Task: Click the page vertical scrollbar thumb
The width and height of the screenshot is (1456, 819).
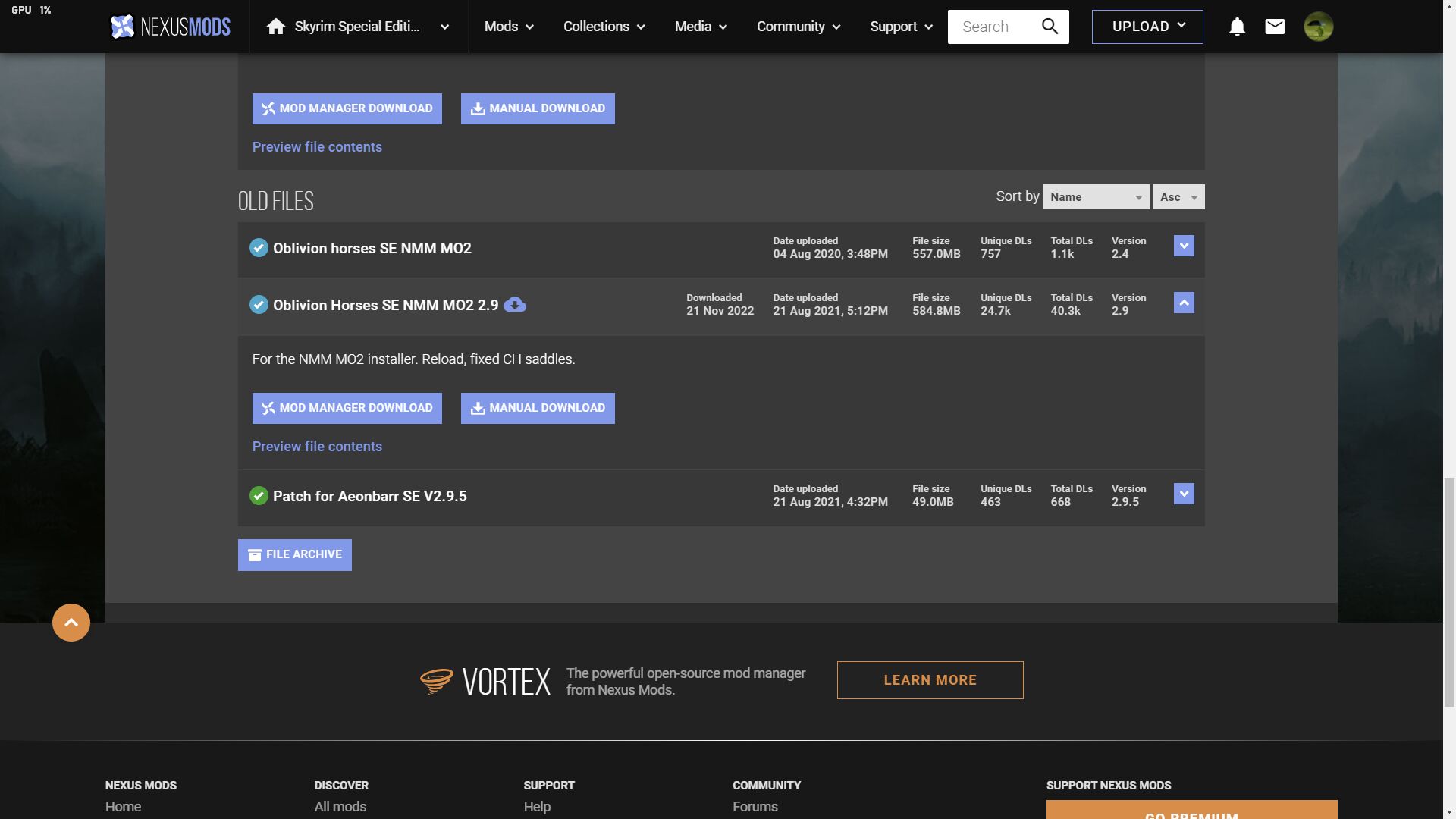Action: click(x=1449, y=591)
